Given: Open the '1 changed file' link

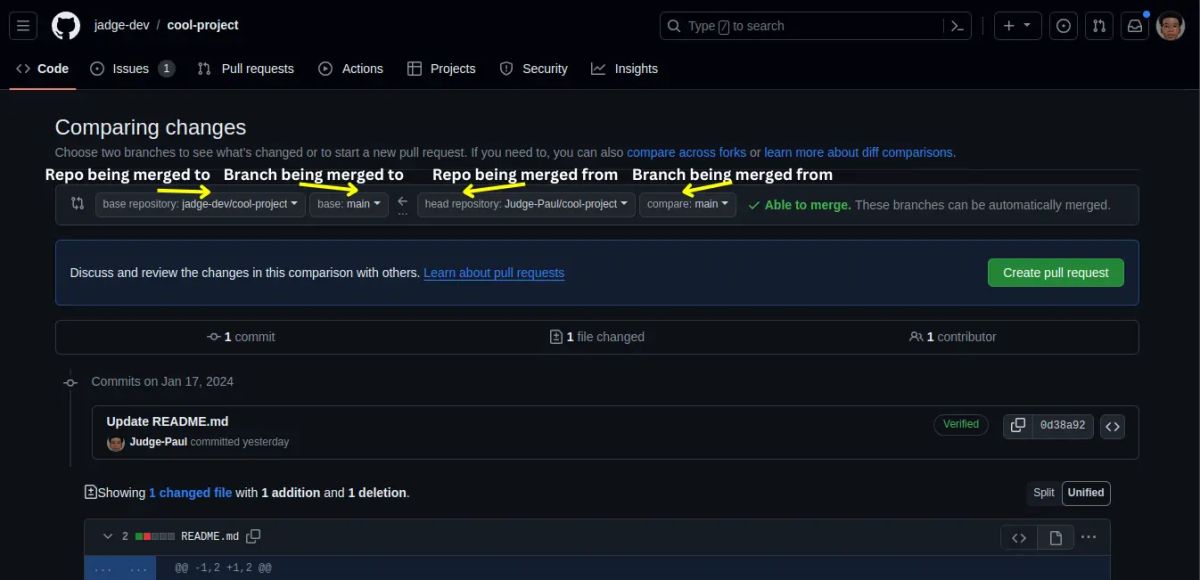Looking at the screenshot, I should (x=190, y=493).
